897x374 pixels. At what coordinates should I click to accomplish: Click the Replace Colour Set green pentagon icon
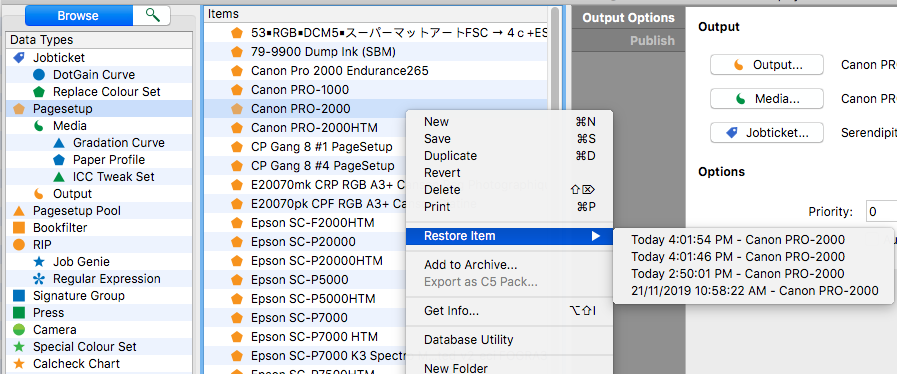point(39,91)
